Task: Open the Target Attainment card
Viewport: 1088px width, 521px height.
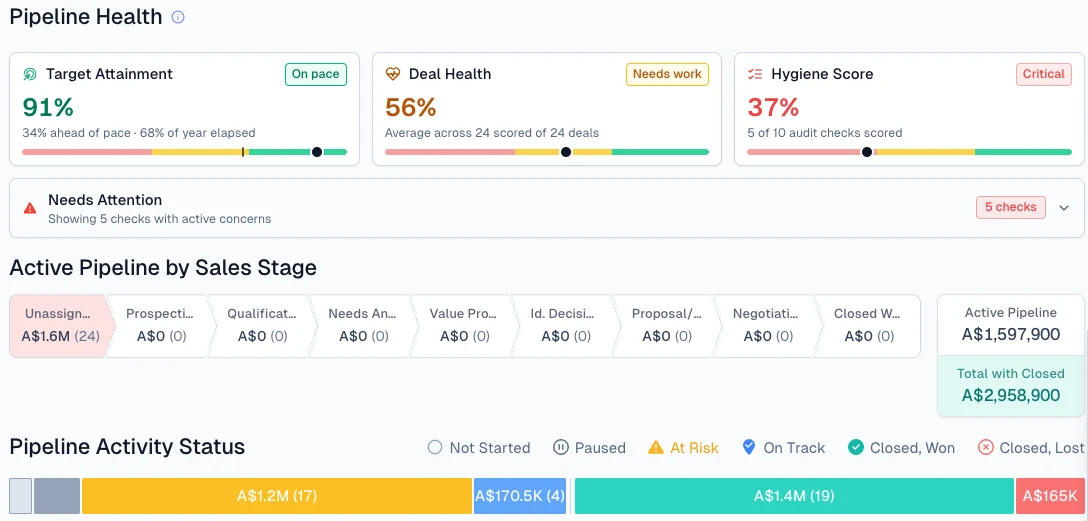Action: pyautogui.click(x=185, y=109)
